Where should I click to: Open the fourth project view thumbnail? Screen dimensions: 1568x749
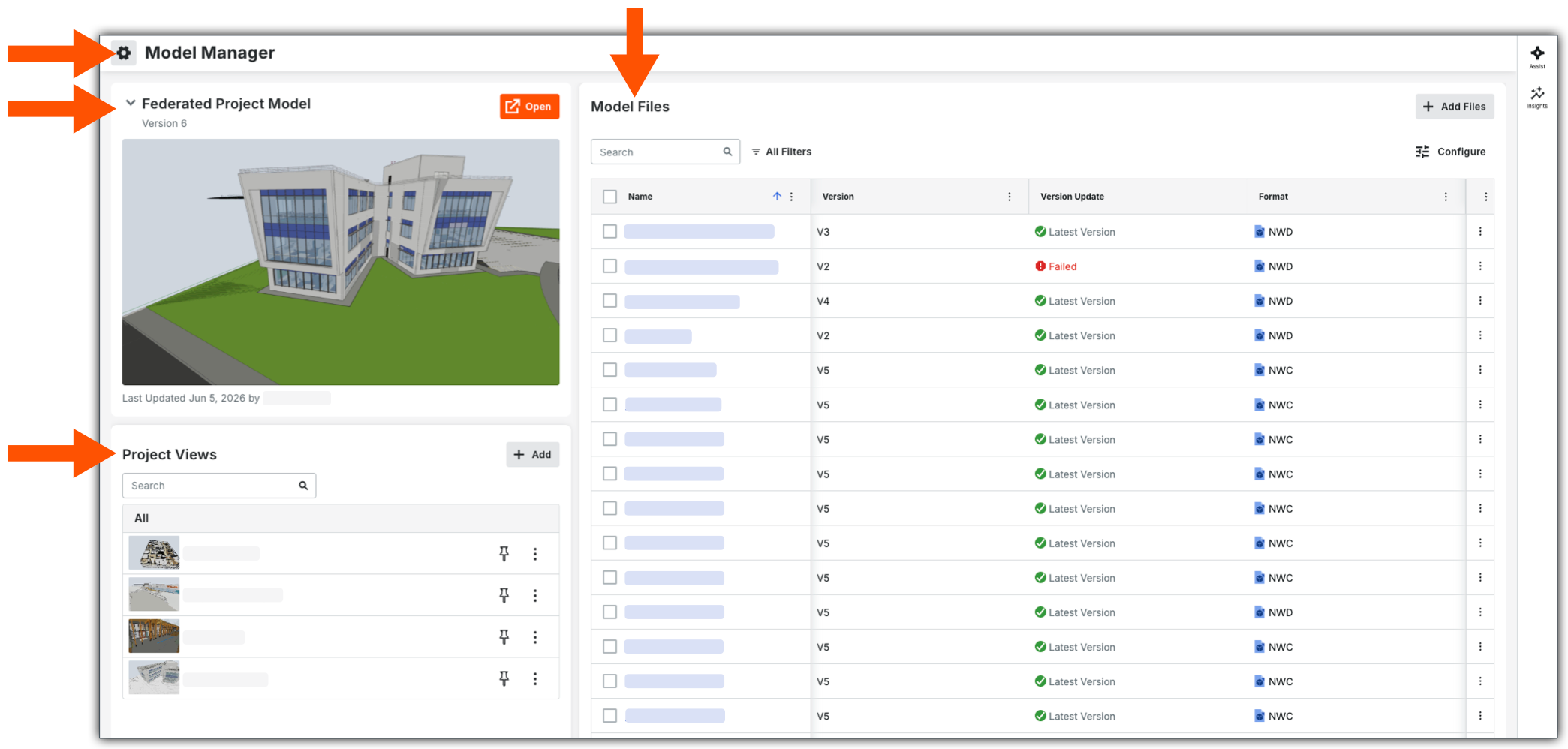coord(154,678)
